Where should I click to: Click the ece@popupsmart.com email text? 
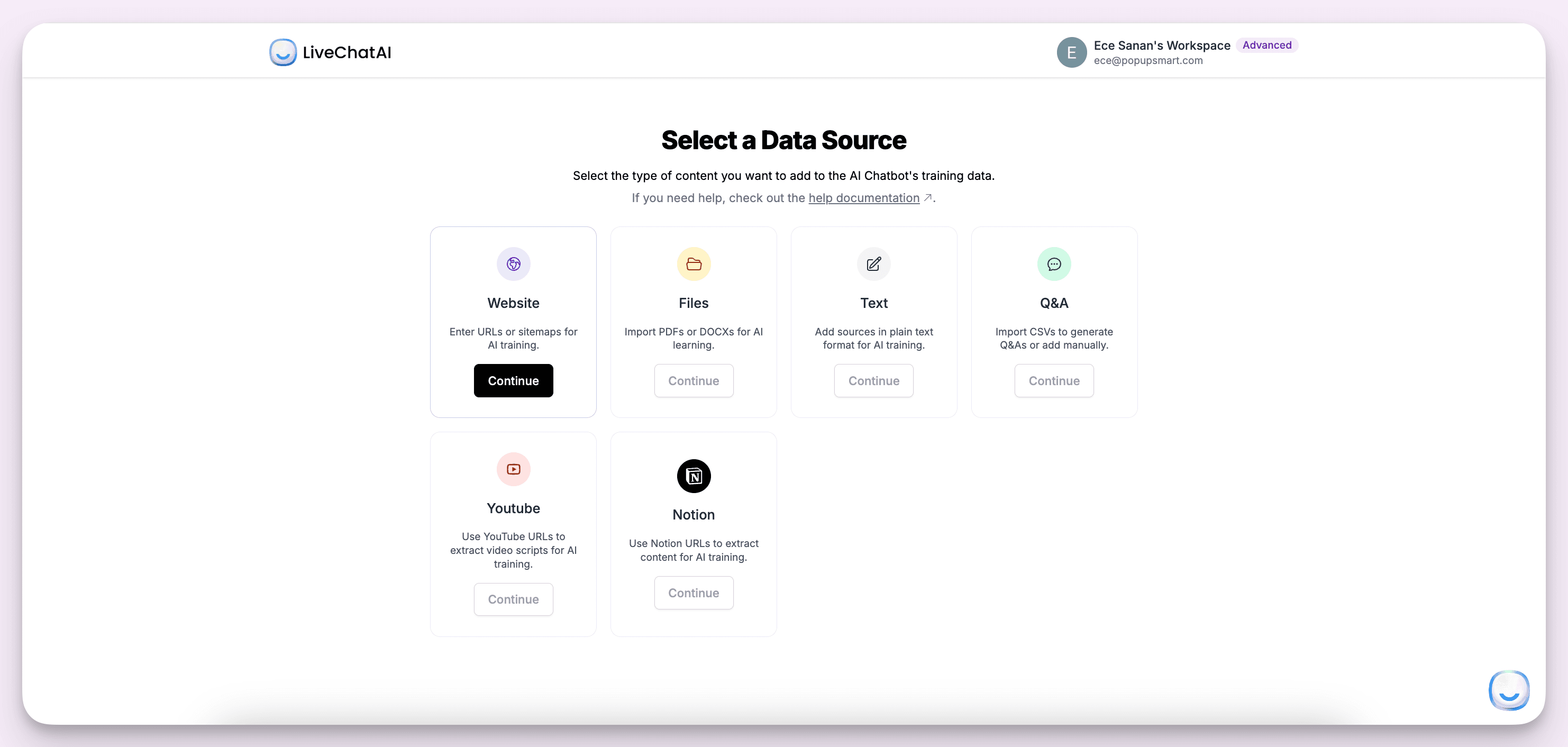pos(1148,60)
